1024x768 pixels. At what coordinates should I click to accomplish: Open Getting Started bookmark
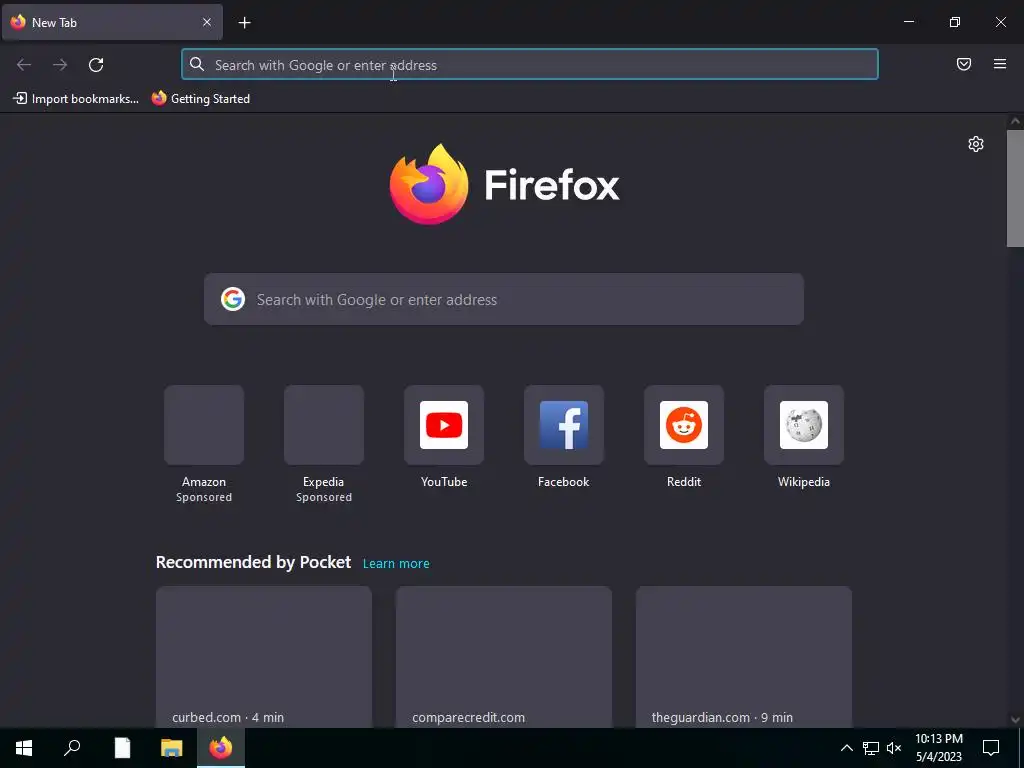200,99
